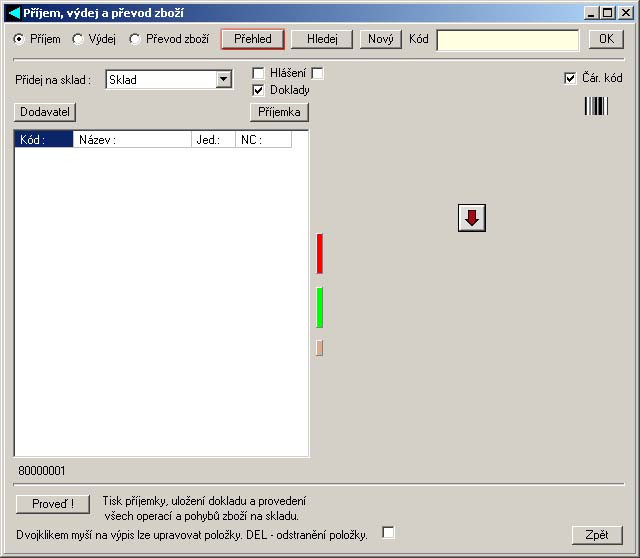Open the Přidej na sklad dropdown
This screenshot has width=640, height=558.
pos(224,79)
